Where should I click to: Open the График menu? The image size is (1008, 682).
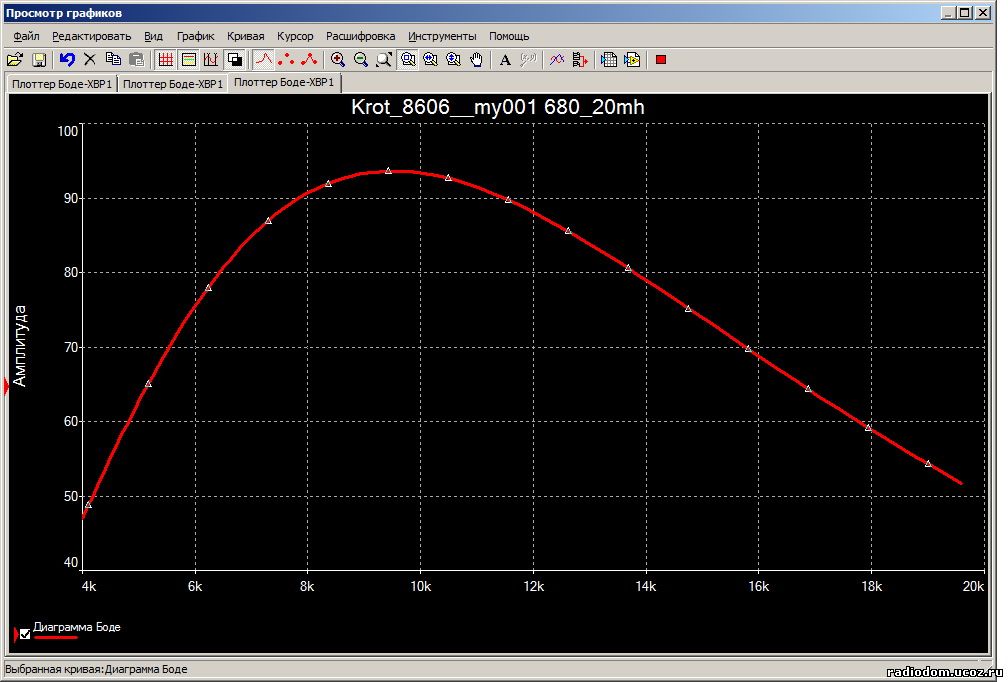(x=195, y=37)
